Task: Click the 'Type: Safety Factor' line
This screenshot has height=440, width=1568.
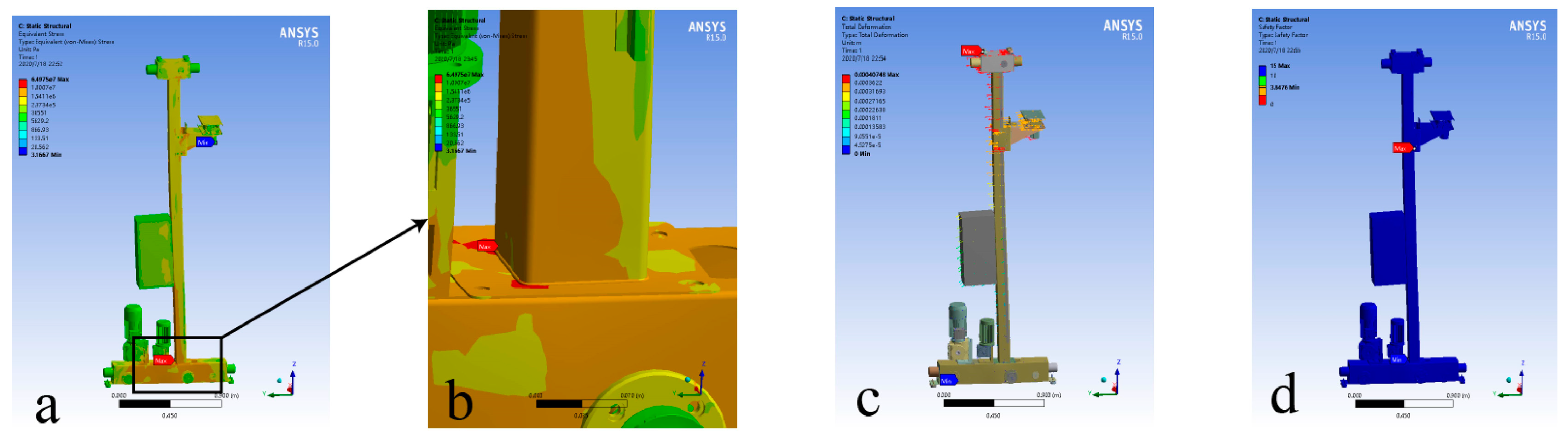Action: (1283, 35)
